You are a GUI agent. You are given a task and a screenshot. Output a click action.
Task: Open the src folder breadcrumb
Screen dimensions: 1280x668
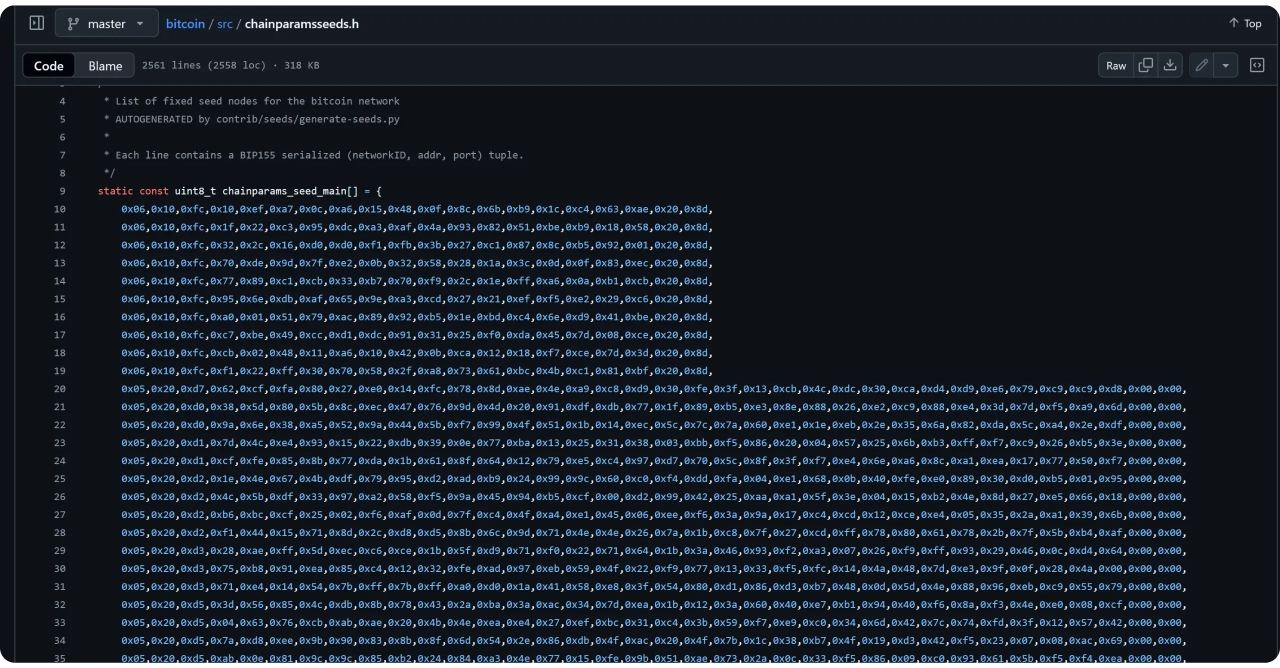[x=224, y=23]
